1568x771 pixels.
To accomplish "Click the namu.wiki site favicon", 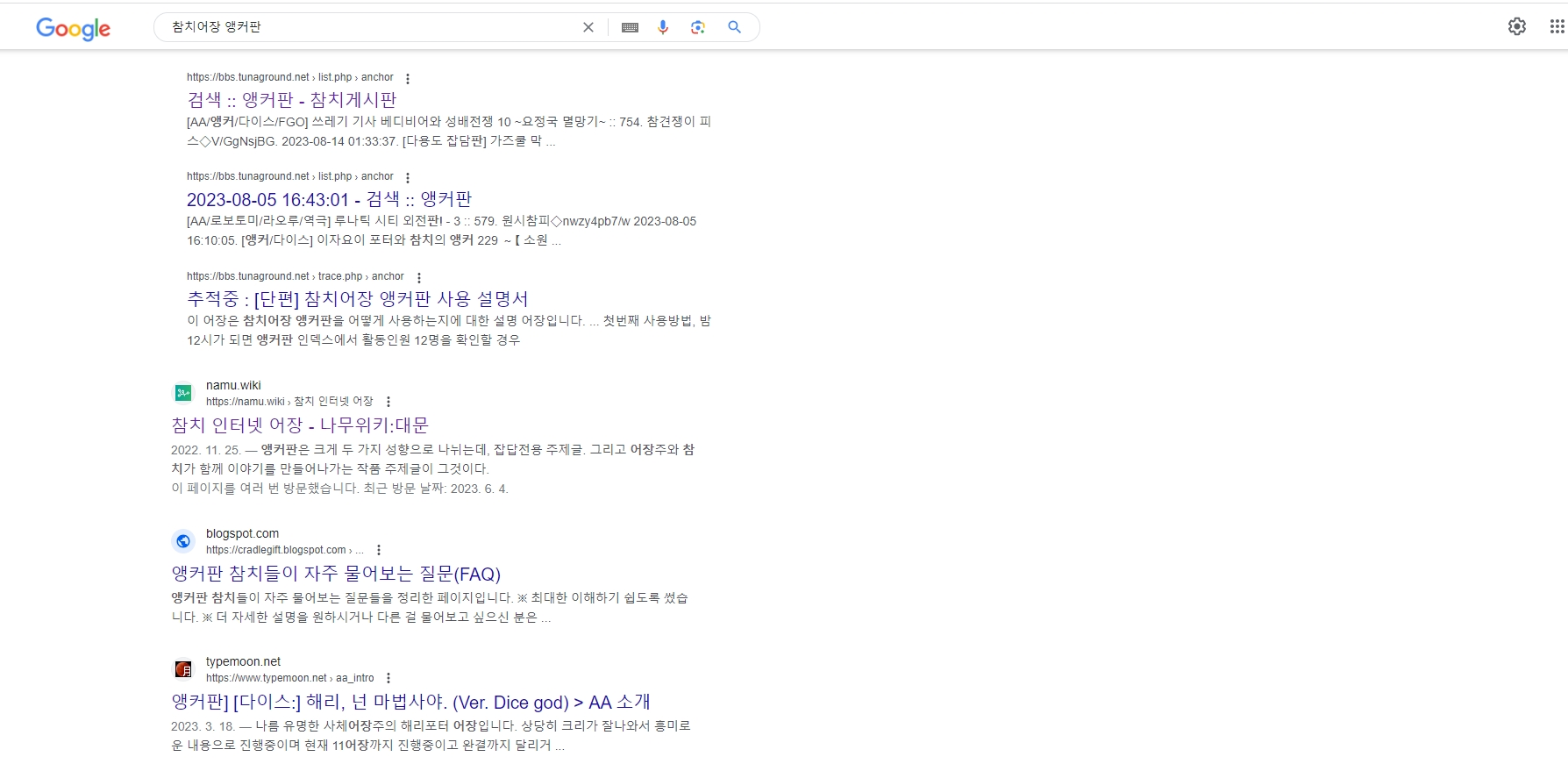I will 183,393.
